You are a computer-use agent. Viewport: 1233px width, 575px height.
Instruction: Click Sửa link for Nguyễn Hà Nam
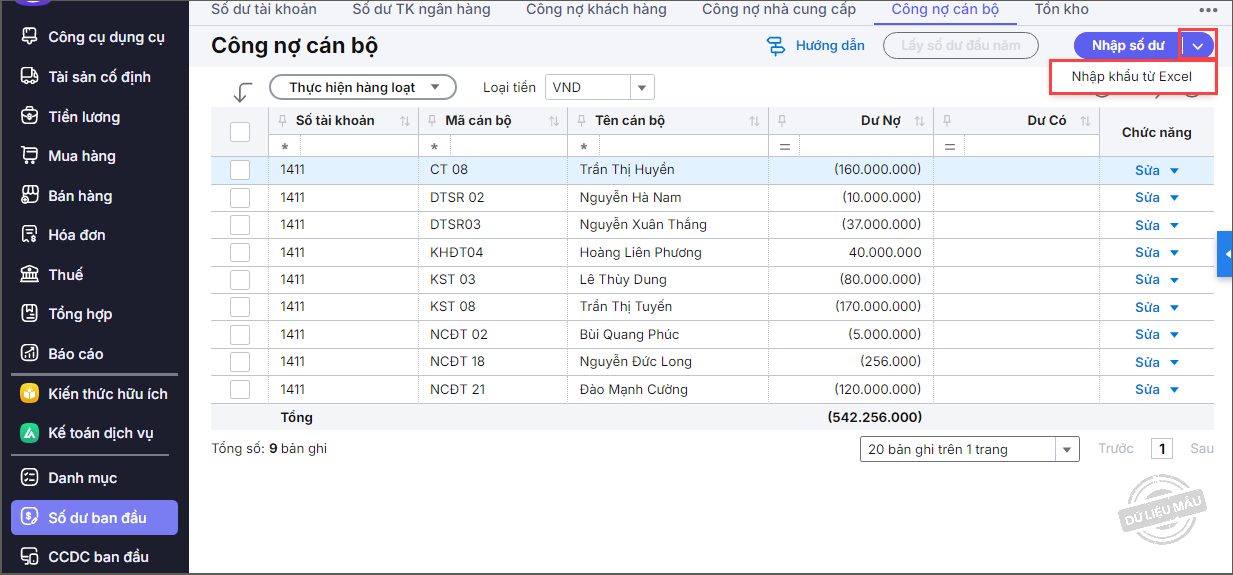click(x=1146, y=198)
